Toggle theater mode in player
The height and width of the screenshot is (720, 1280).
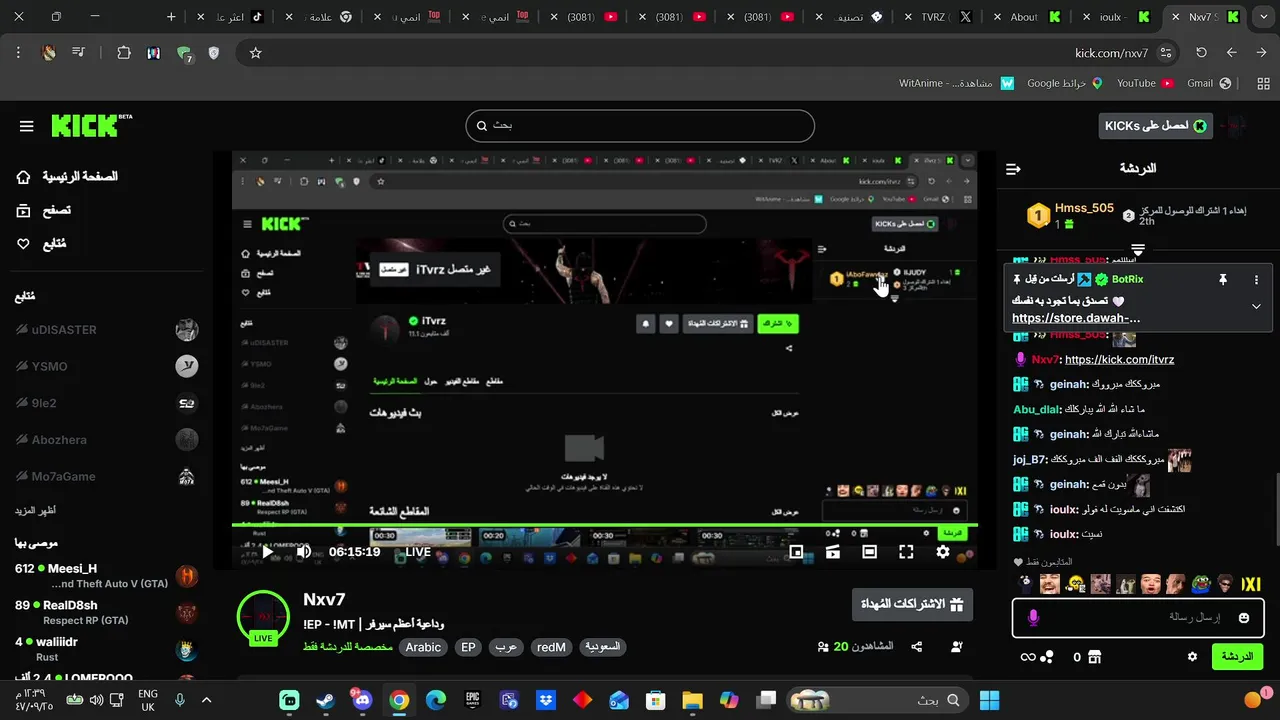[x=869, y=551]
